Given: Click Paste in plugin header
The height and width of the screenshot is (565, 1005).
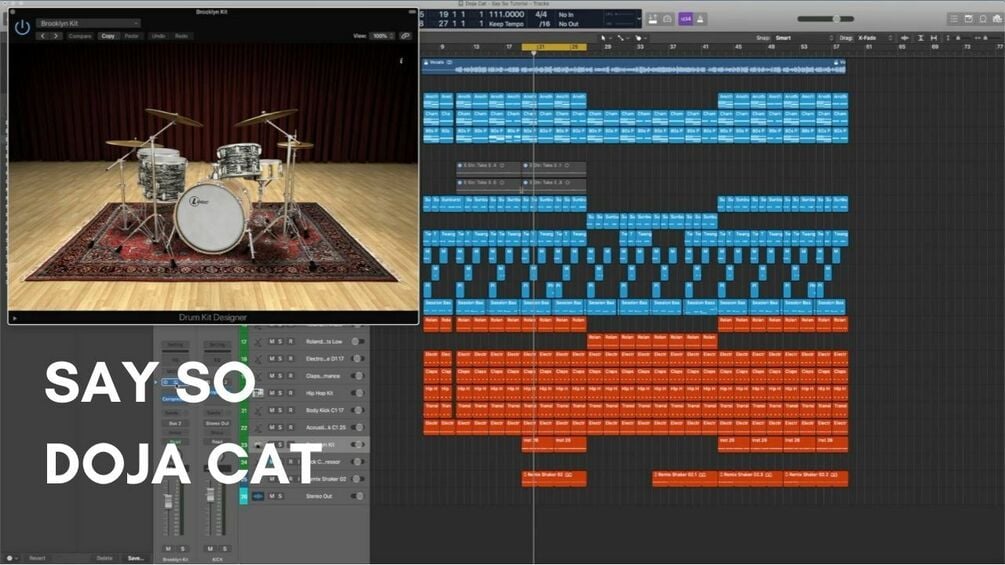Looking at the screenshot, I should [x=131, y=37].
